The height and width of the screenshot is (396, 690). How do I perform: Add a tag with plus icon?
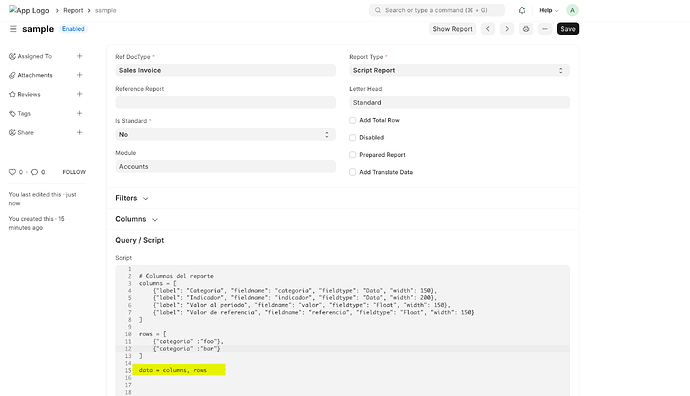pyautogui.click(x=80, y=113)
